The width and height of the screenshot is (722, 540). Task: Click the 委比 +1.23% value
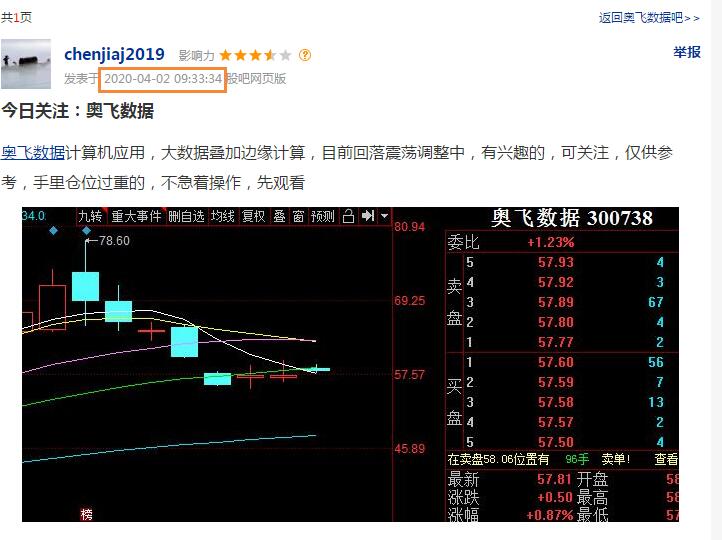[x=551, y=242]
